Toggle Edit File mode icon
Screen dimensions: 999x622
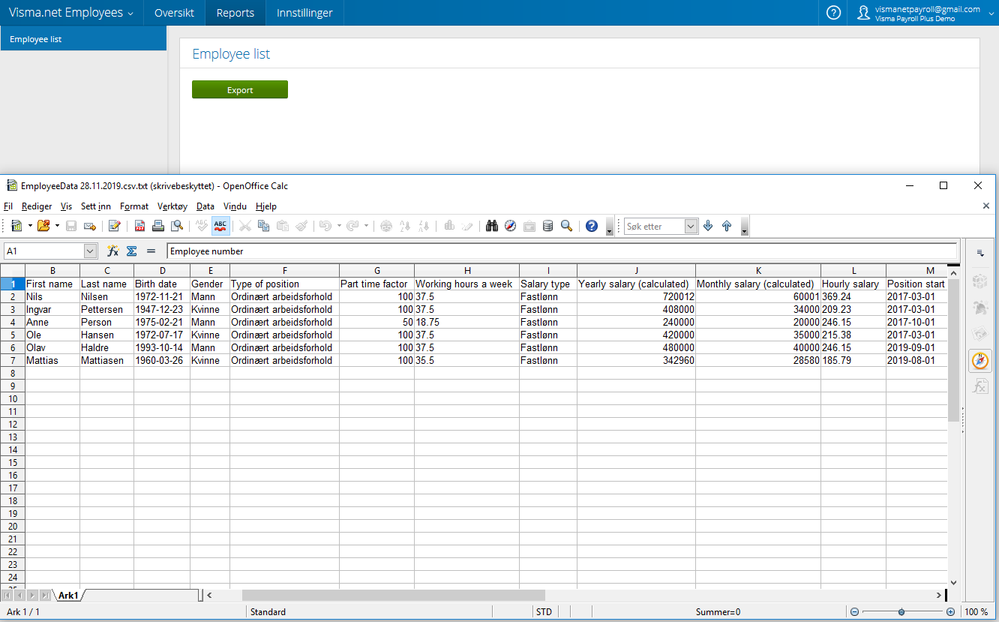pyautogui.click(x=114, y=226)
